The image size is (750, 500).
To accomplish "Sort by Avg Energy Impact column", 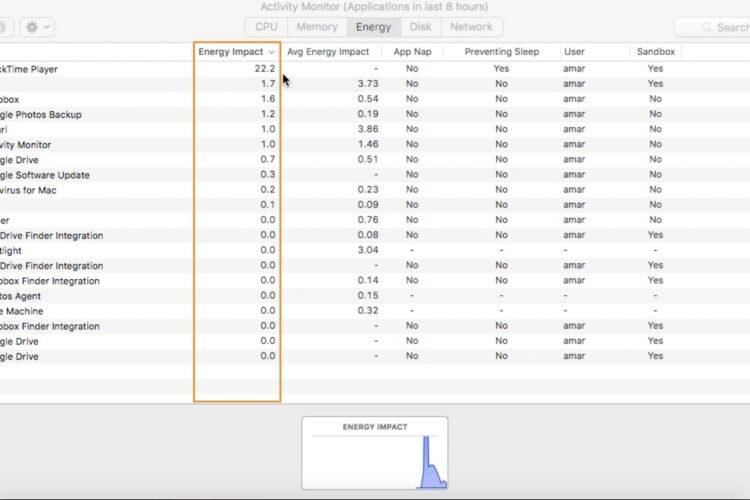I will click(328, 52).
